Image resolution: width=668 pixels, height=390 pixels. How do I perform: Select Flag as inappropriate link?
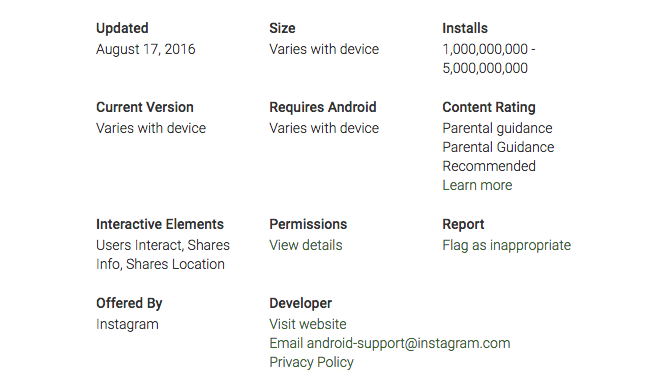[507, 246]
